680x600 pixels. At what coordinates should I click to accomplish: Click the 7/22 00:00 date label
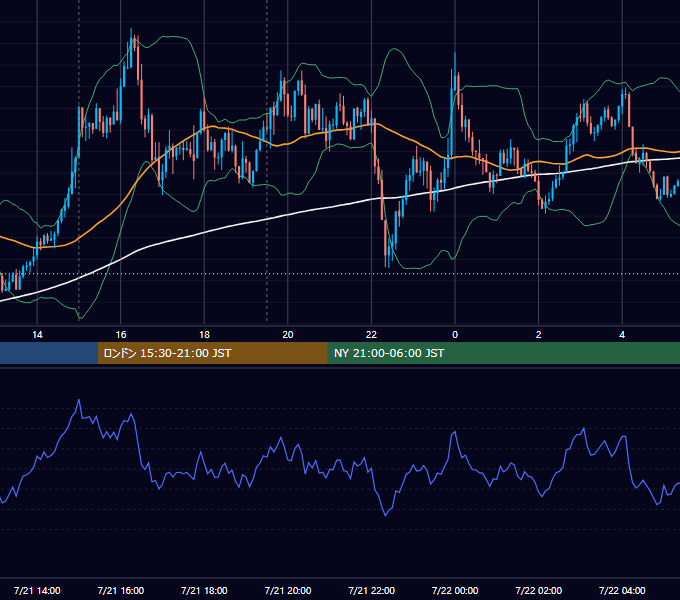(x=455, y=590)
